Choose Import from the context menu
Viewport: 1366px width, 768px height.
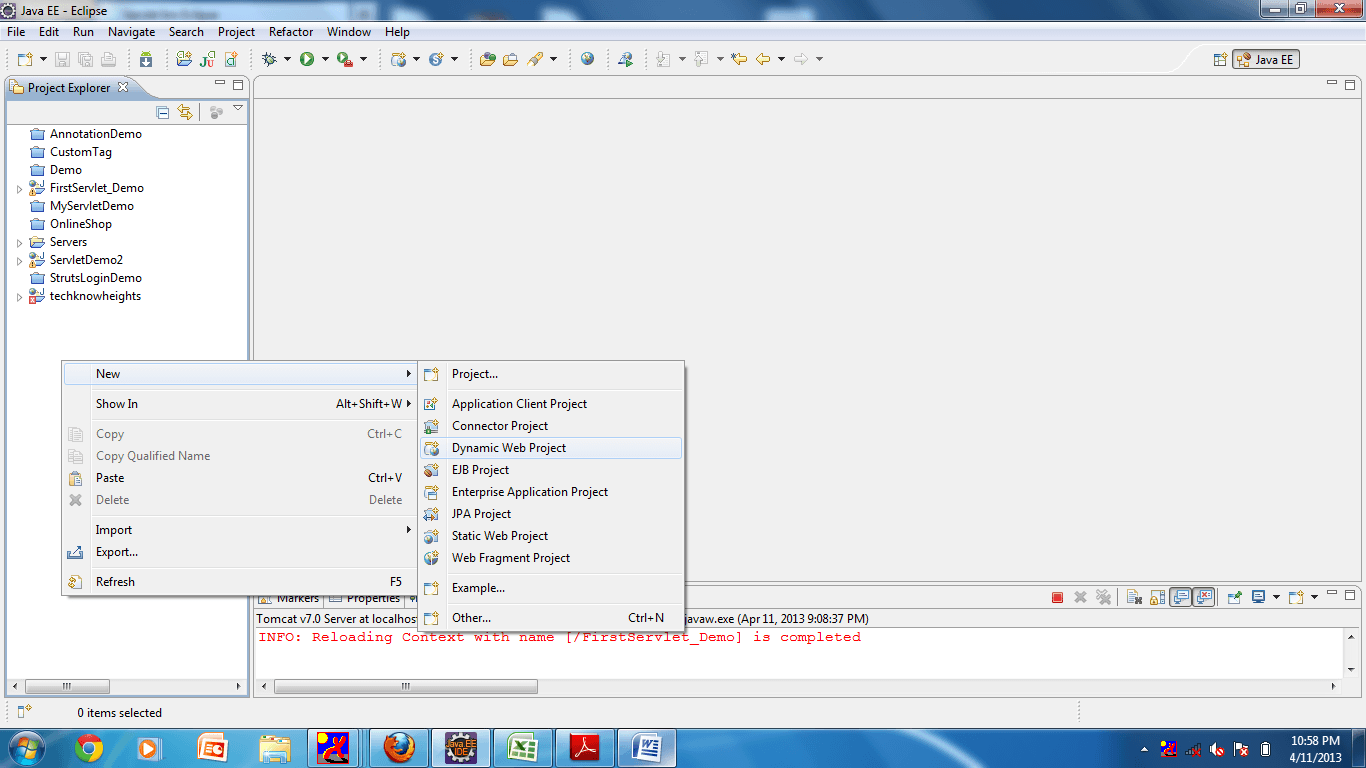click(240, 530)
